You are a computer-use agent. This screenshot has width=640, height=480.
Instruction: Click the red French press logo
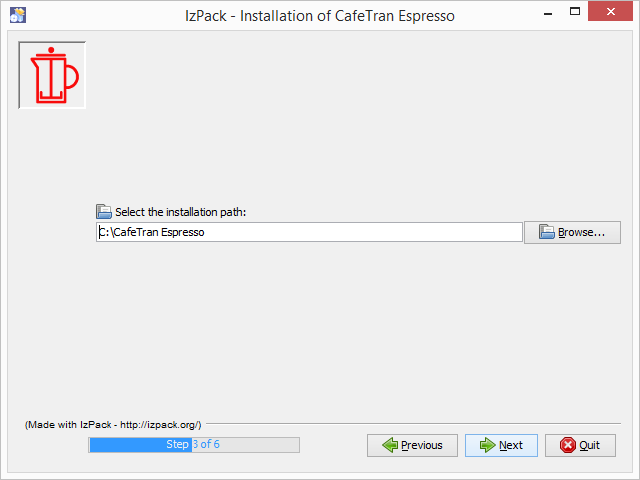[52, 75]
